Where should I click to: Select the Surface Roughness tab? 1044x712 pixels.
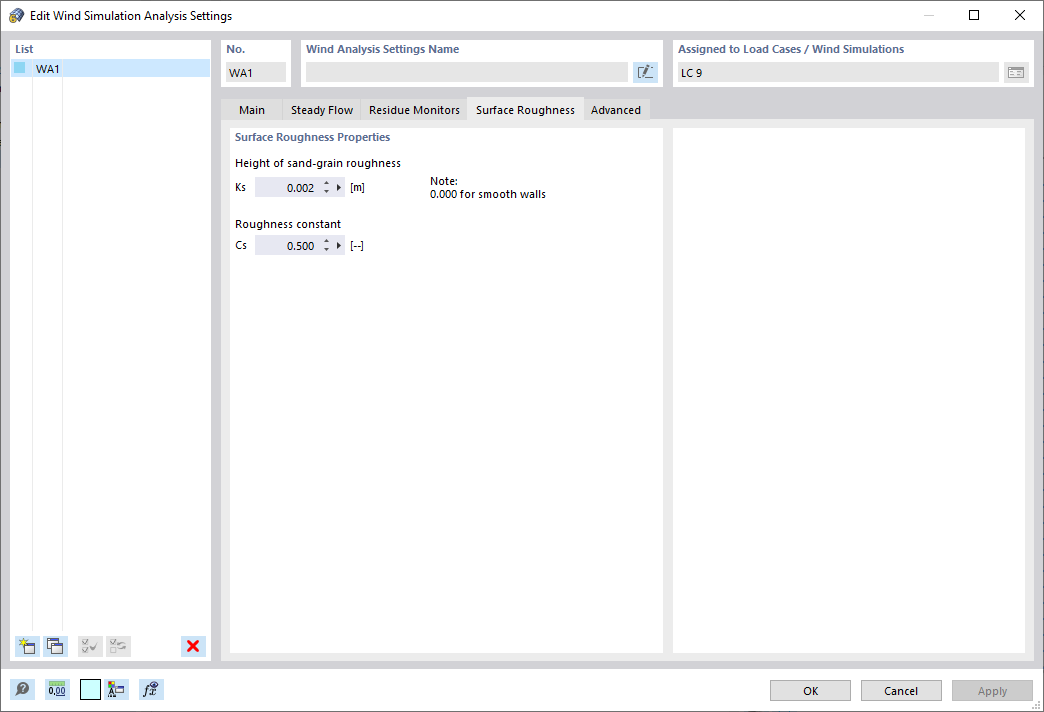point(525,110)
